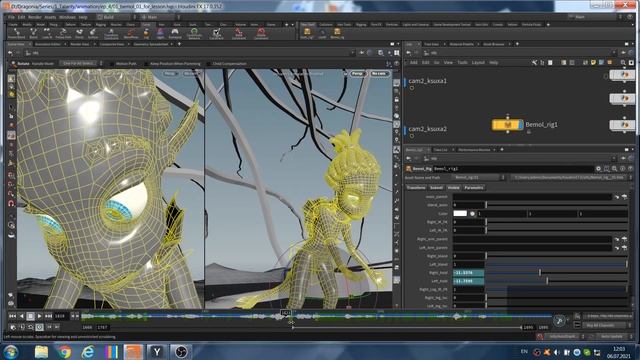Select the Delete Constraint shelf tool

point(261,33)
